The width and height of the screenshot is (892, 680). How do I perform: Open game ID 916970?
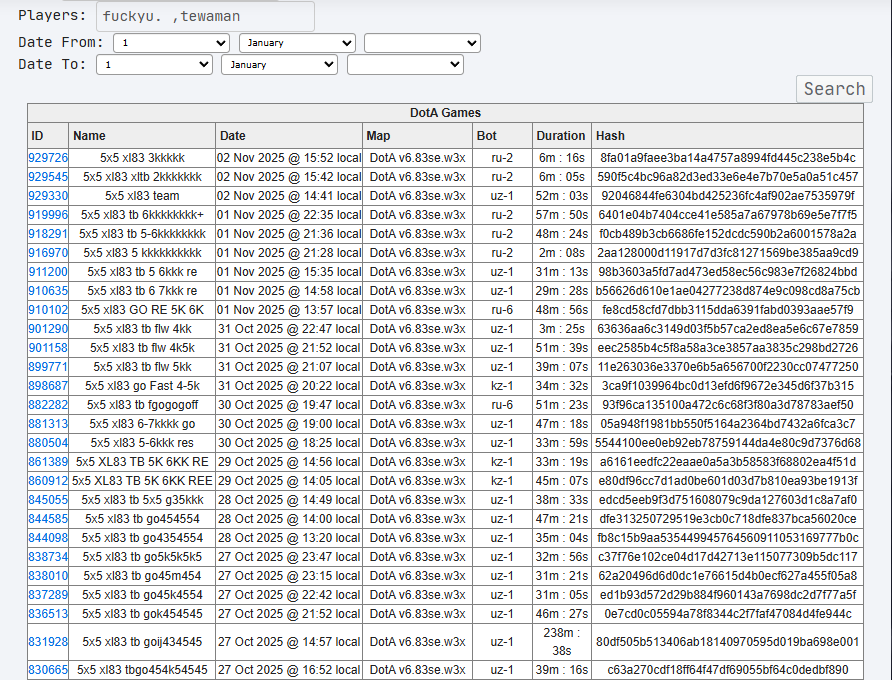click(x=48, y=253)
